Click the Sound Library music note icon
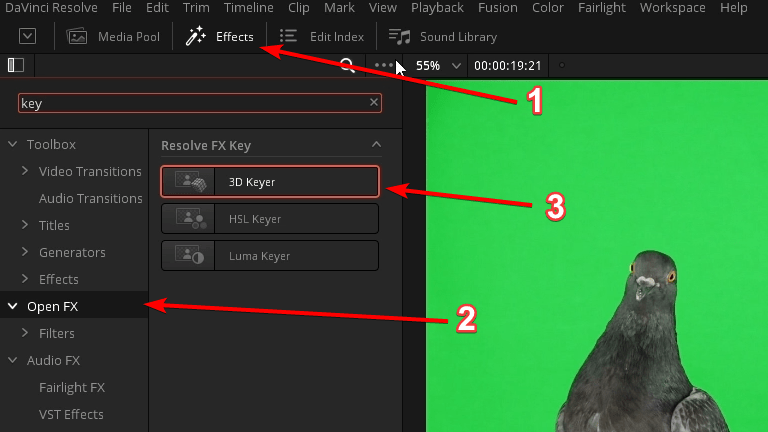768x432 pixels. click(399, 37)
